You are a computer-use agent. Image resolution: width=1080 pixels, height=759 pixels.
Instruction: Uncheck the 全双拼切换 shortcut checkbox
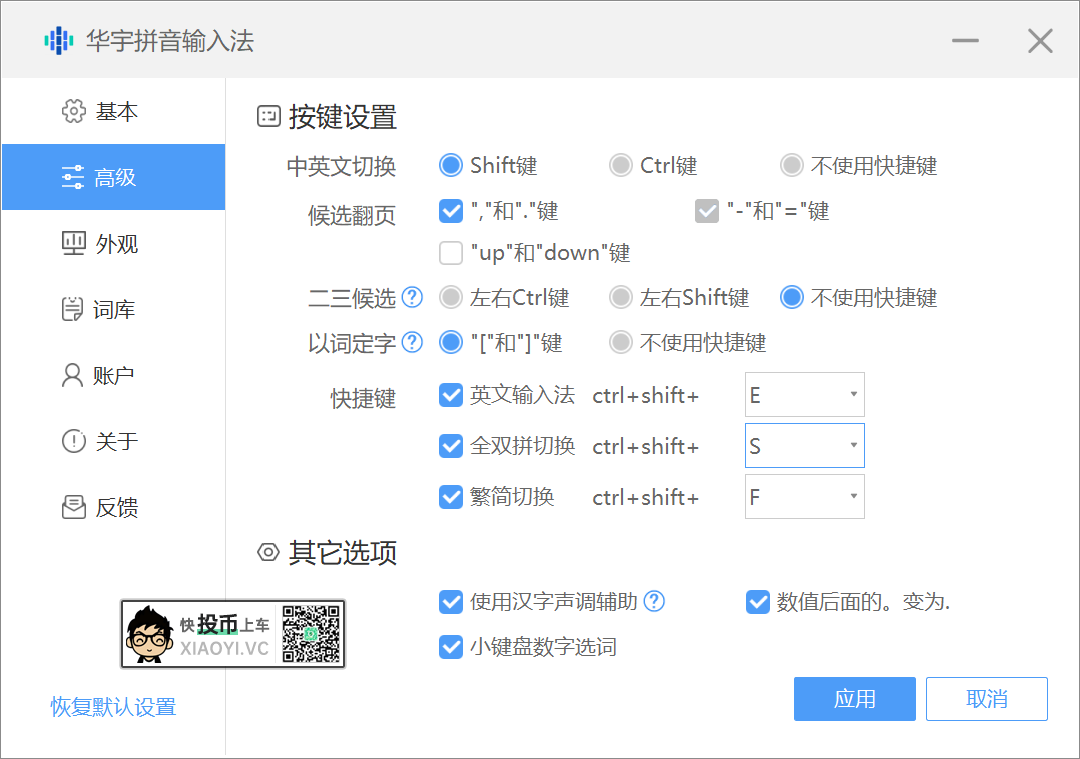[451, 446]
